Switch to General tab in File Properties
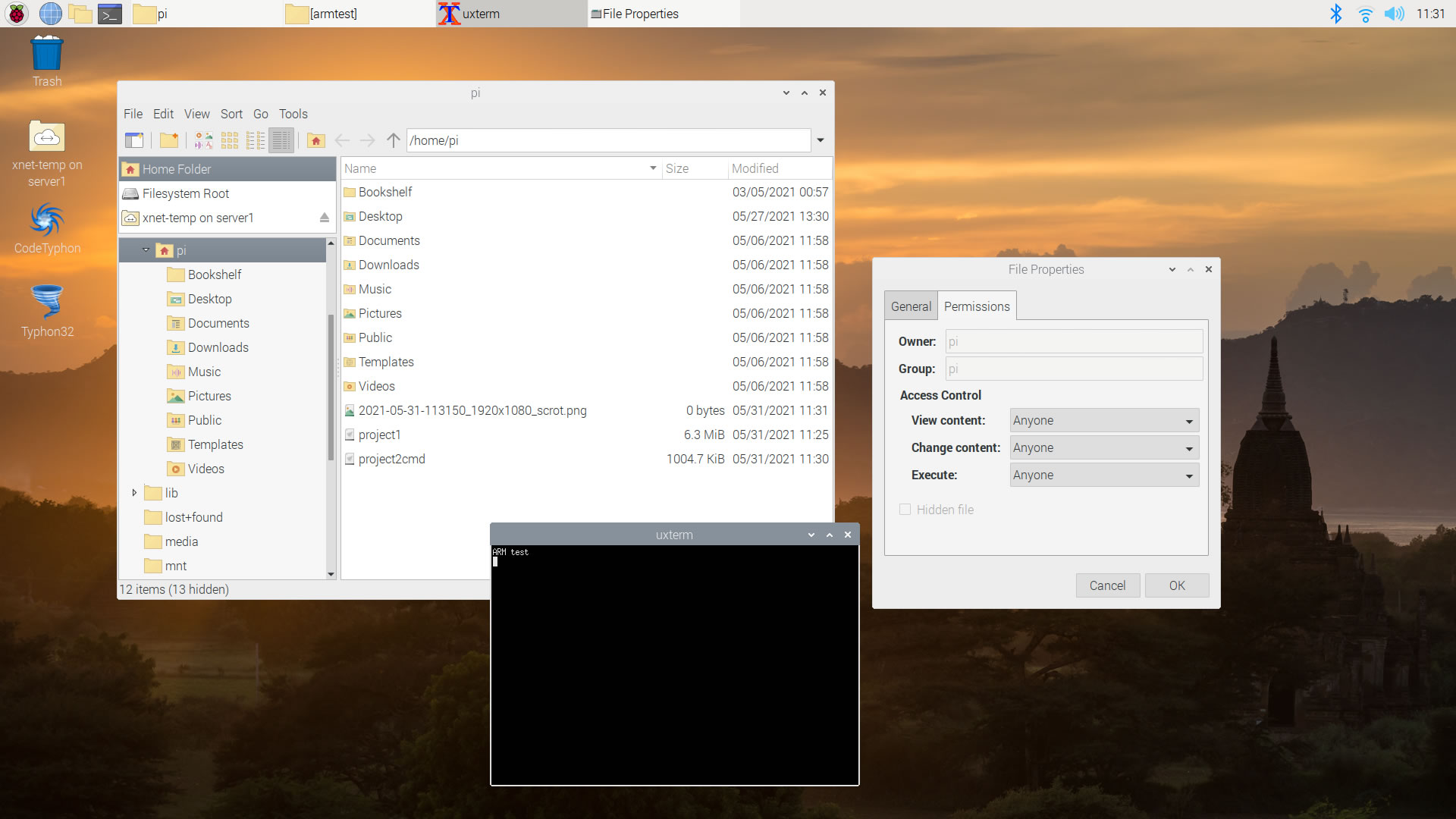The height and width of the screenshot is (819, 1456). 911,306
